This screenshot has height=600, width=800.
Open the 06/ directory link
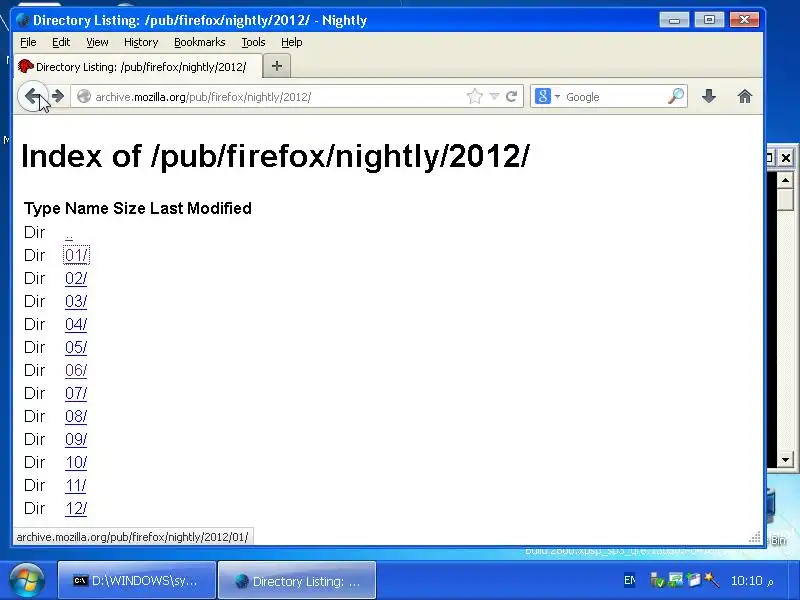76,370
